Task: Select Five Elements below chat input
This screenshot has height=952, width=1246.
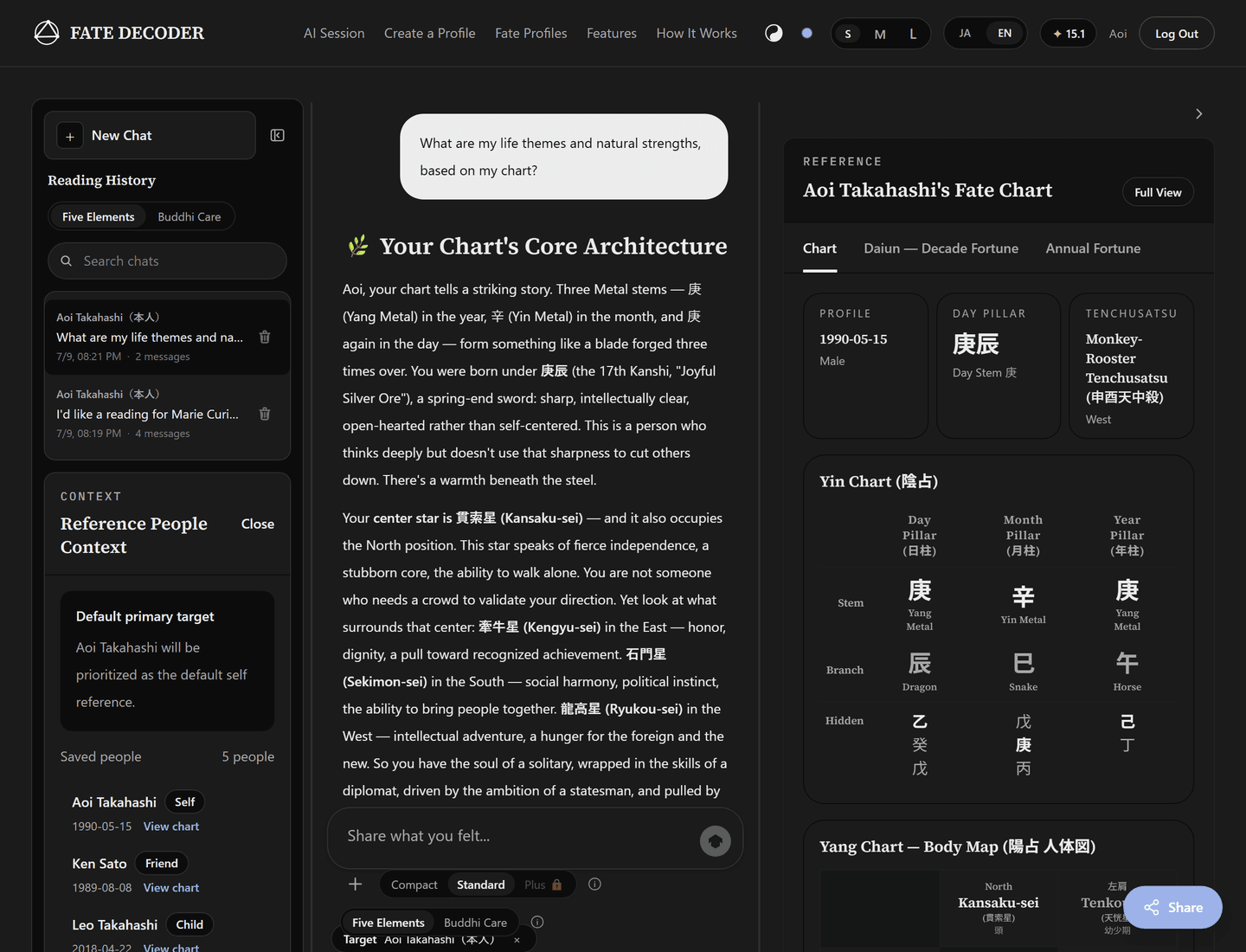Action: 389,923
